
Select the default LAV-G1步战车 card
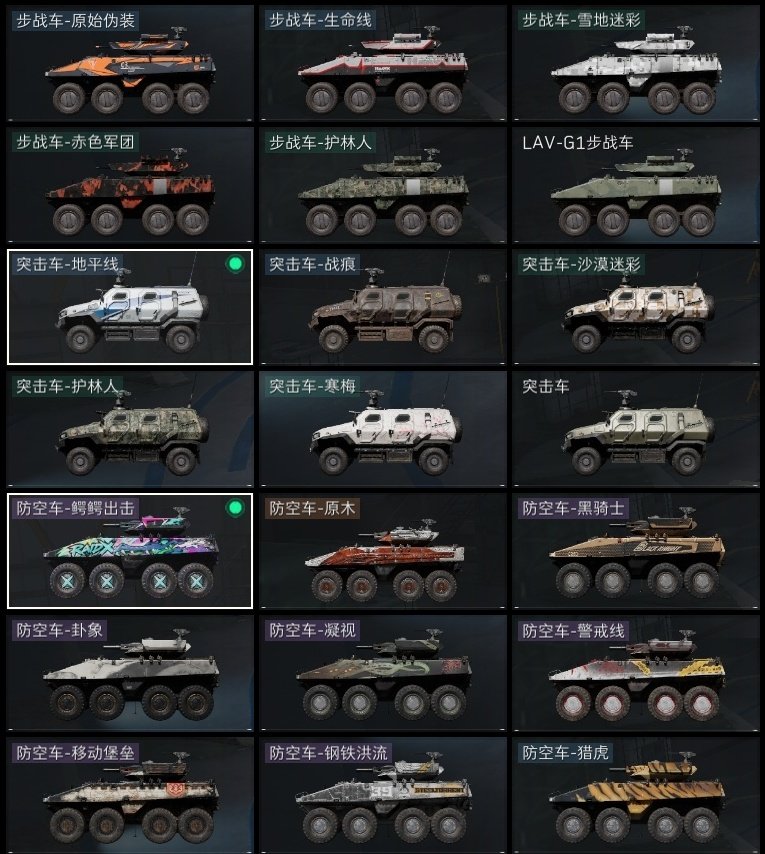point(636,185)
